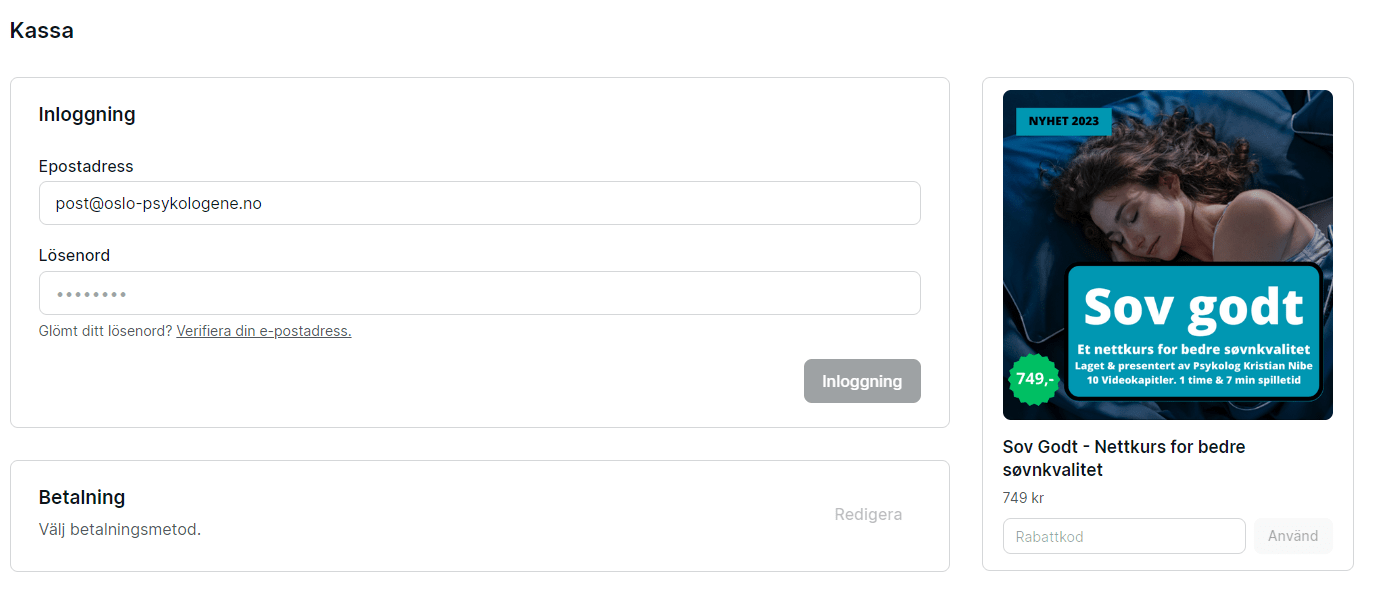The height and width of the screenshot is (600, 1392).
Task: Follow the Verifiera din e-postadress link
Action: pos(264,331)
